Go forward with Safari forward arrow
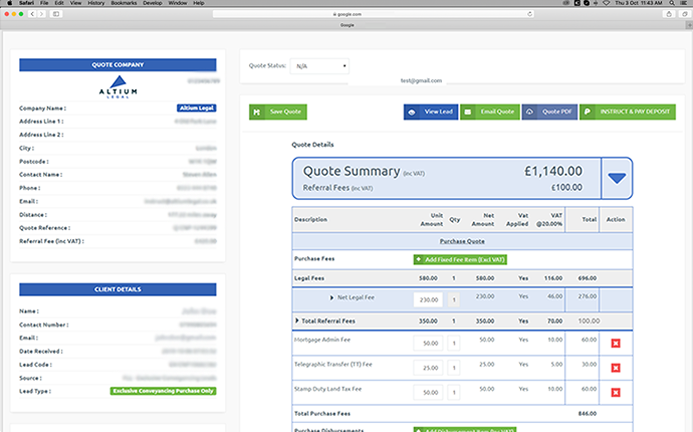Image resolution: width=693 pixels, height=432 pixels. point(42,14)
